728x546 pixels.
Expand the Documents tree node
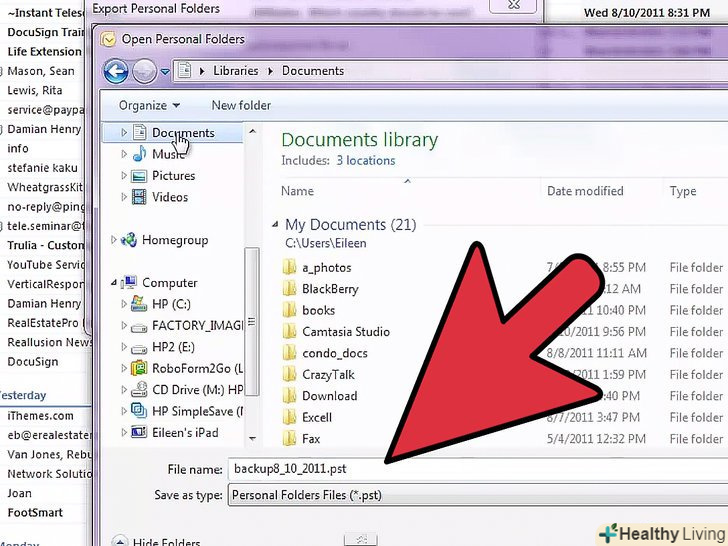tap(124, 133)
